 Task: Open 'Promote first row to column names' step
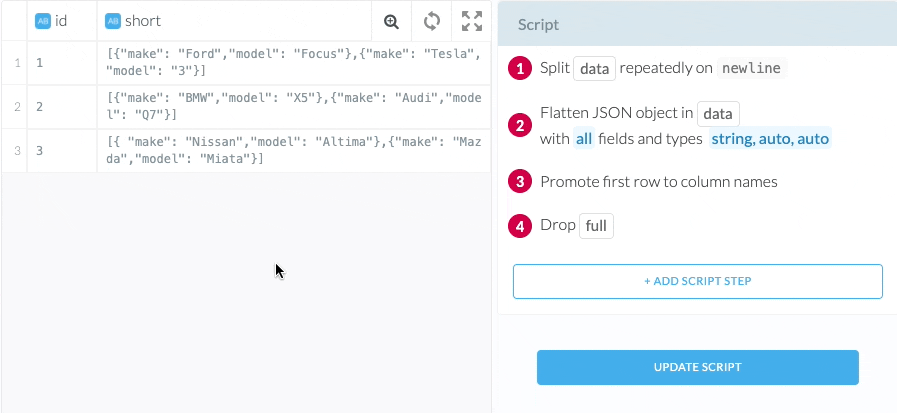[x=658, y=182]
